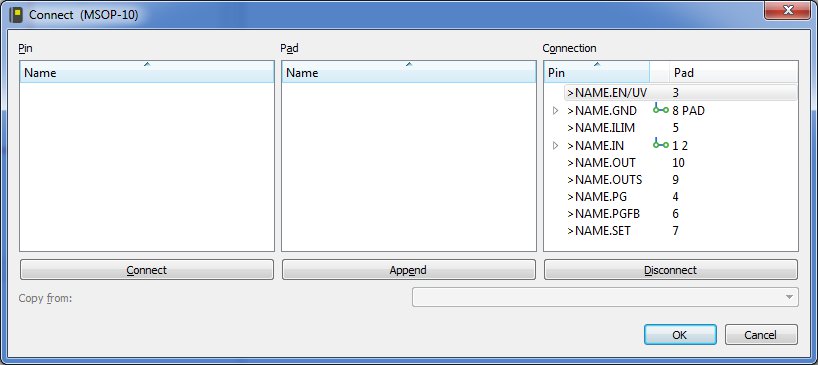818x365 pixels.
Task: Click pad value 10 in the OUT row
Action: coord(678,163)
